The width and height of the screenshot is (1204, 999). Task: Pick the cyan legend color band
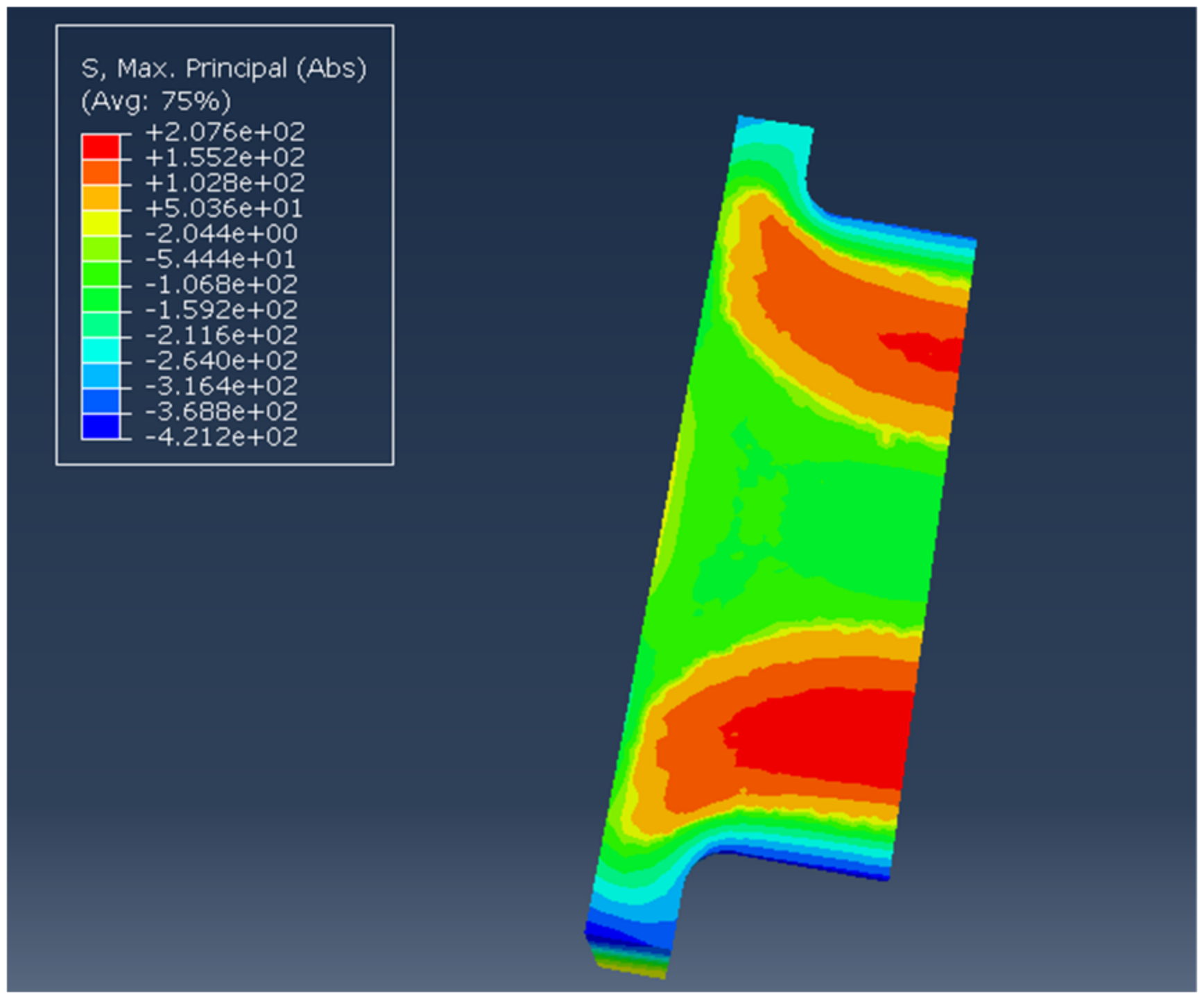pos(101,350)
